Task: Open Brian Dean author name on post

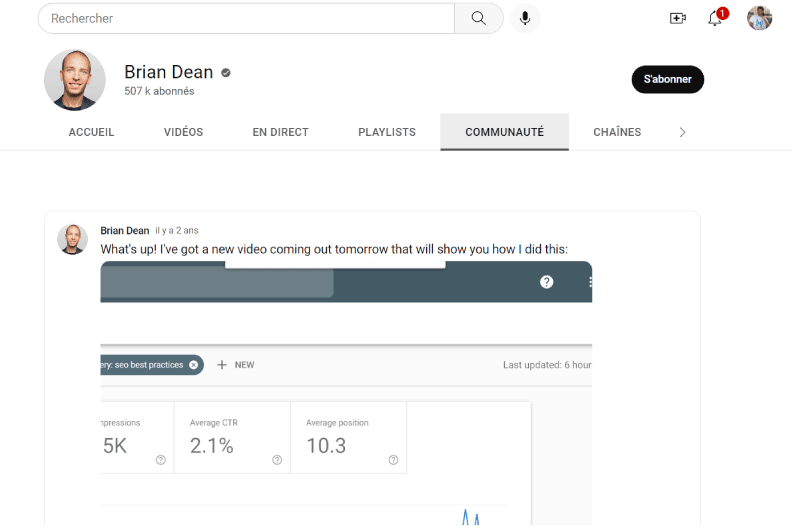Action: [124, 231]
